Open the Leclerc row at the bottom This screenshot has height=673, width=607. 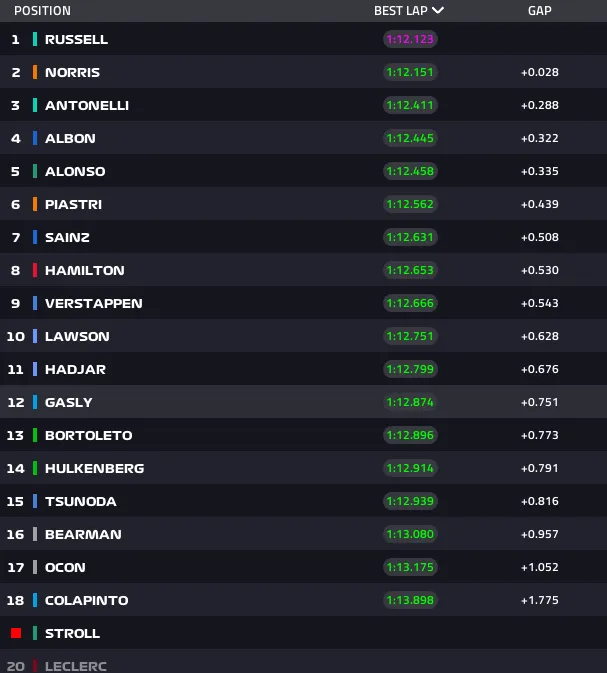pos(304,661)
